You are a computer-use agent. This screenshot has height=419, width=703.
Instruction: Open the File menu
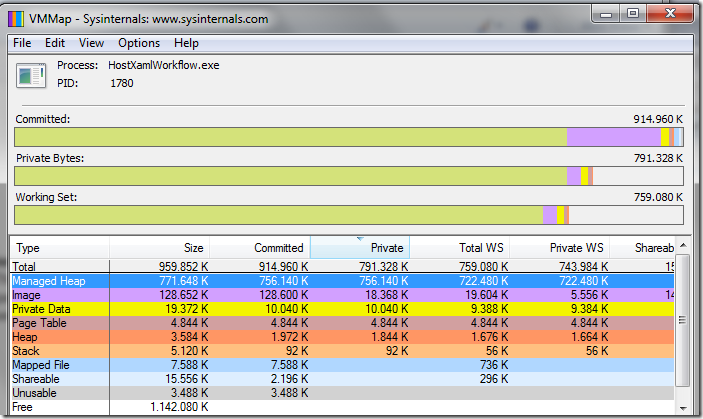[x=22, y=43]
